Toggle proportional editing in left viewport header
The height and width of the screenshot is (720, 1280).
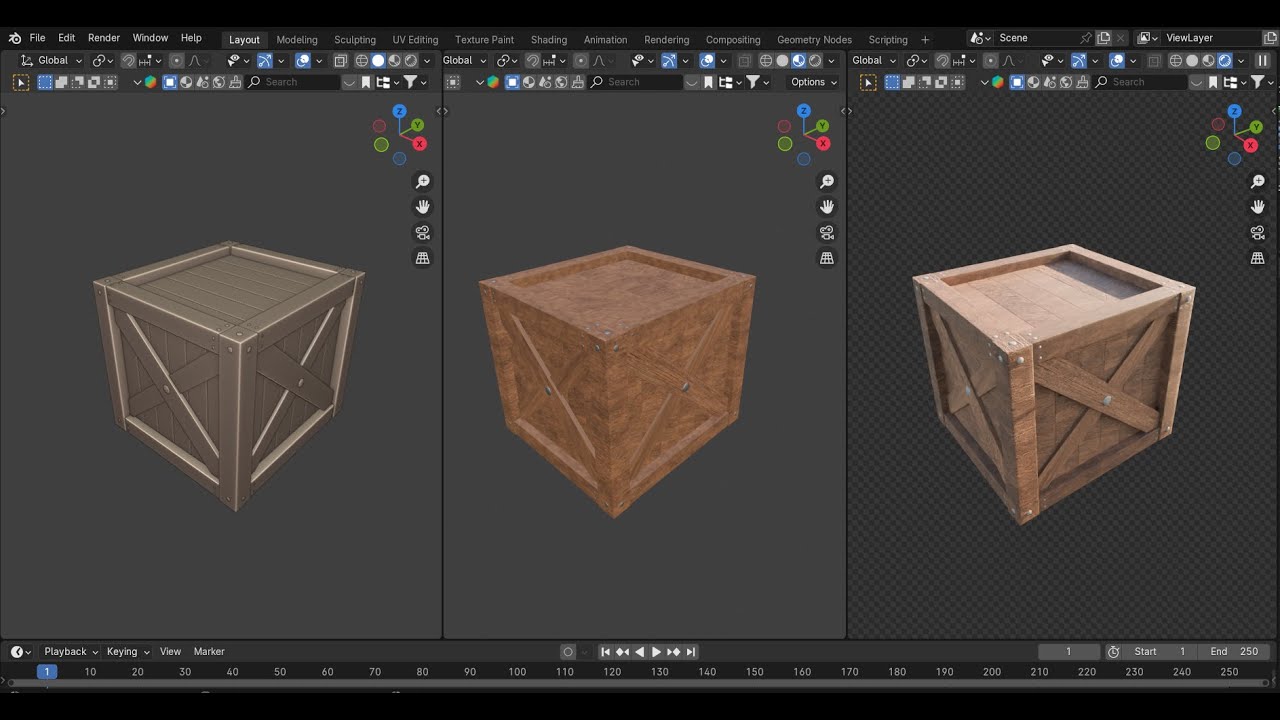[176, 61]
